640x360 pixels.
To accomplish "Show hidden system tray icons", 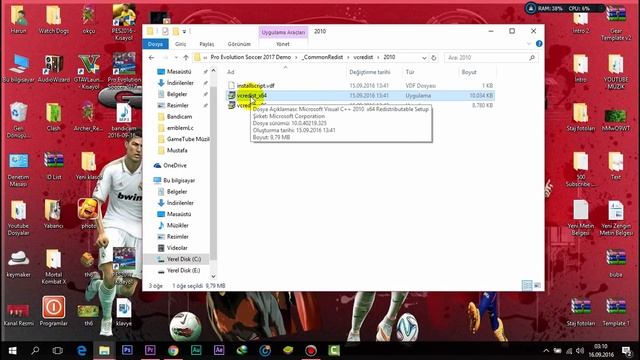I will pyautogui.click(x=546, y=351).
